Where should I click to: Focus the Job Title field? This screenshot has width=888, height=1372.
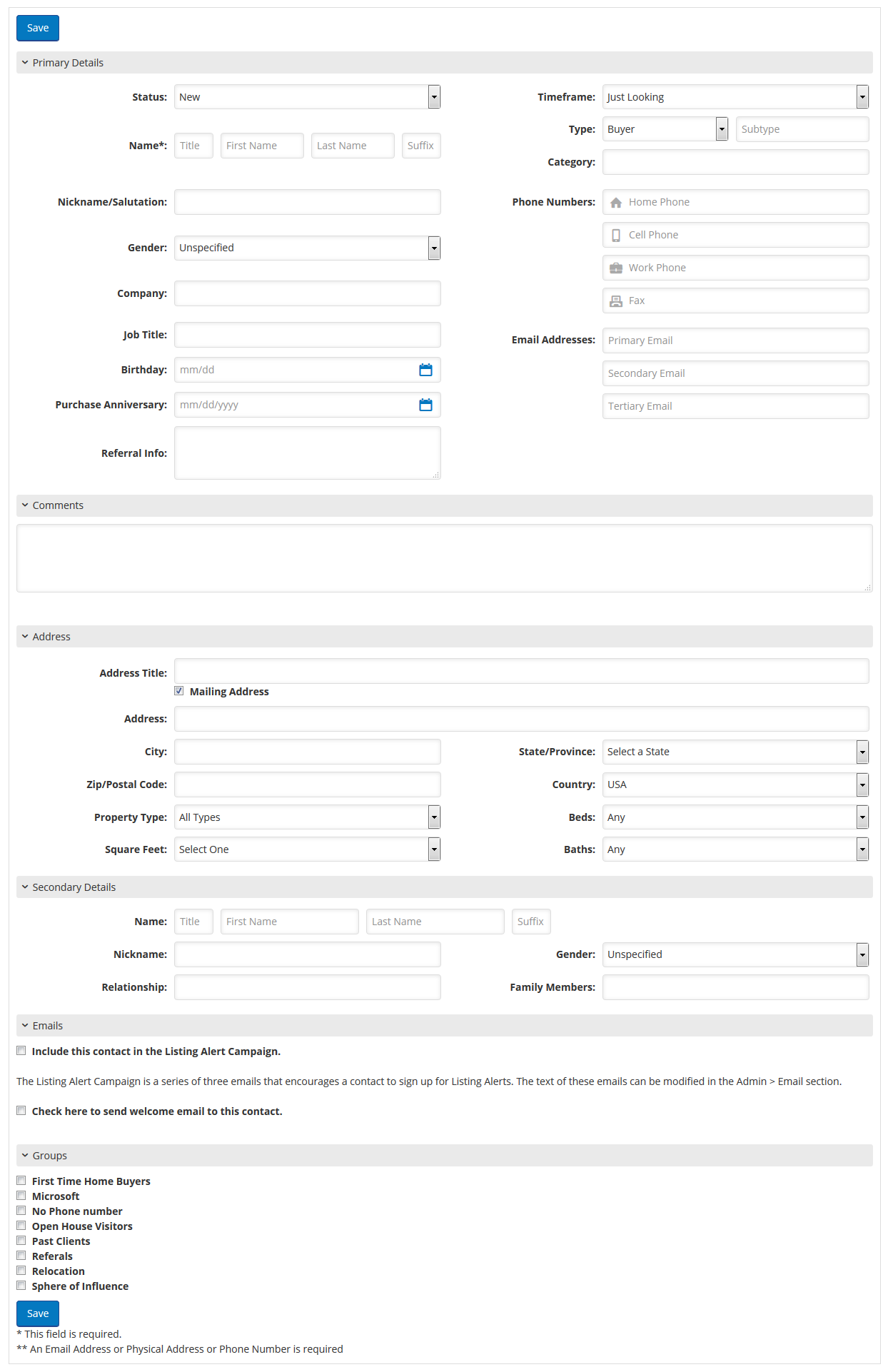click(x=308, y=335)
